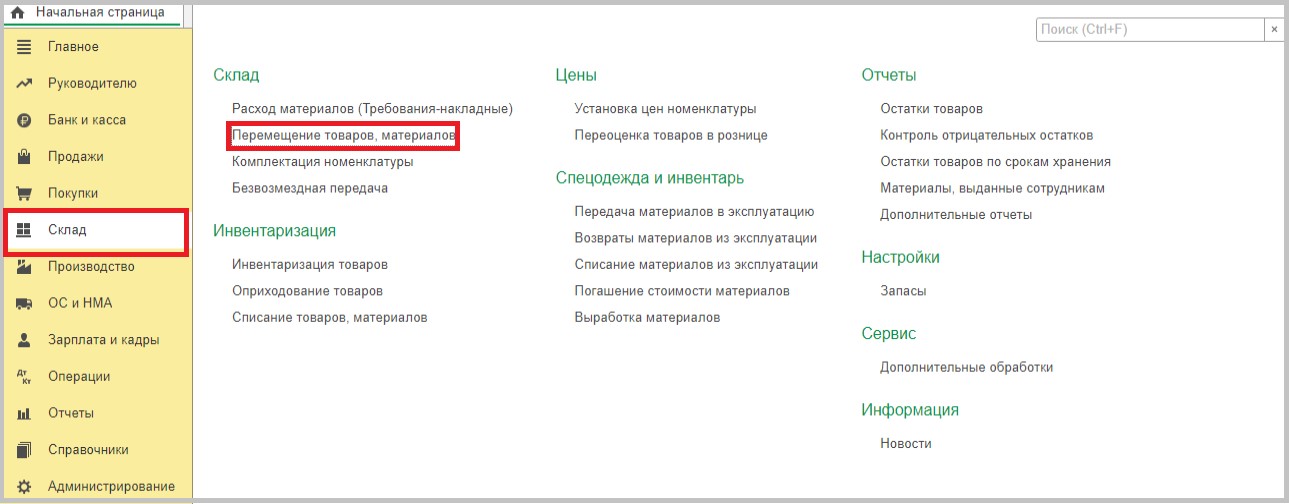
Task: Open Остатки товаров по срокам хранения
Action: [995, 161]
